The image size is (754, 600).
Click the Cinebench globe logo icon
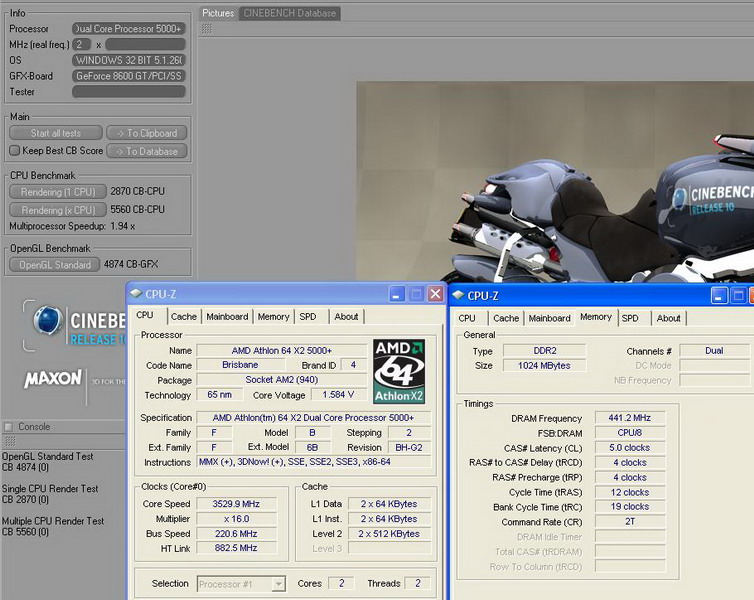(48, 320)
